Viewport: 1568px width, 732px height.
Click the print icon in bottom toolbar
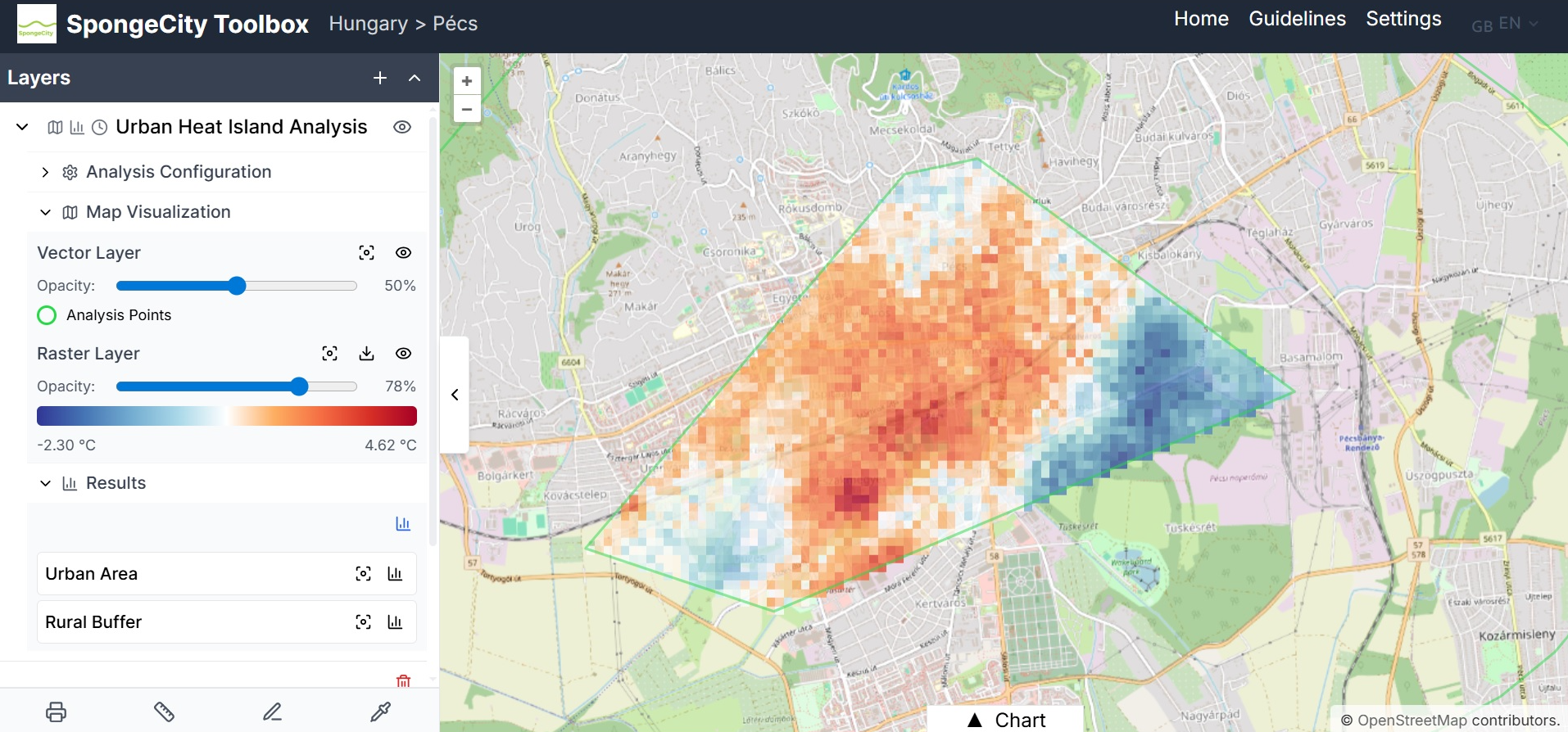pyautogui.click(x=56, y=712)
